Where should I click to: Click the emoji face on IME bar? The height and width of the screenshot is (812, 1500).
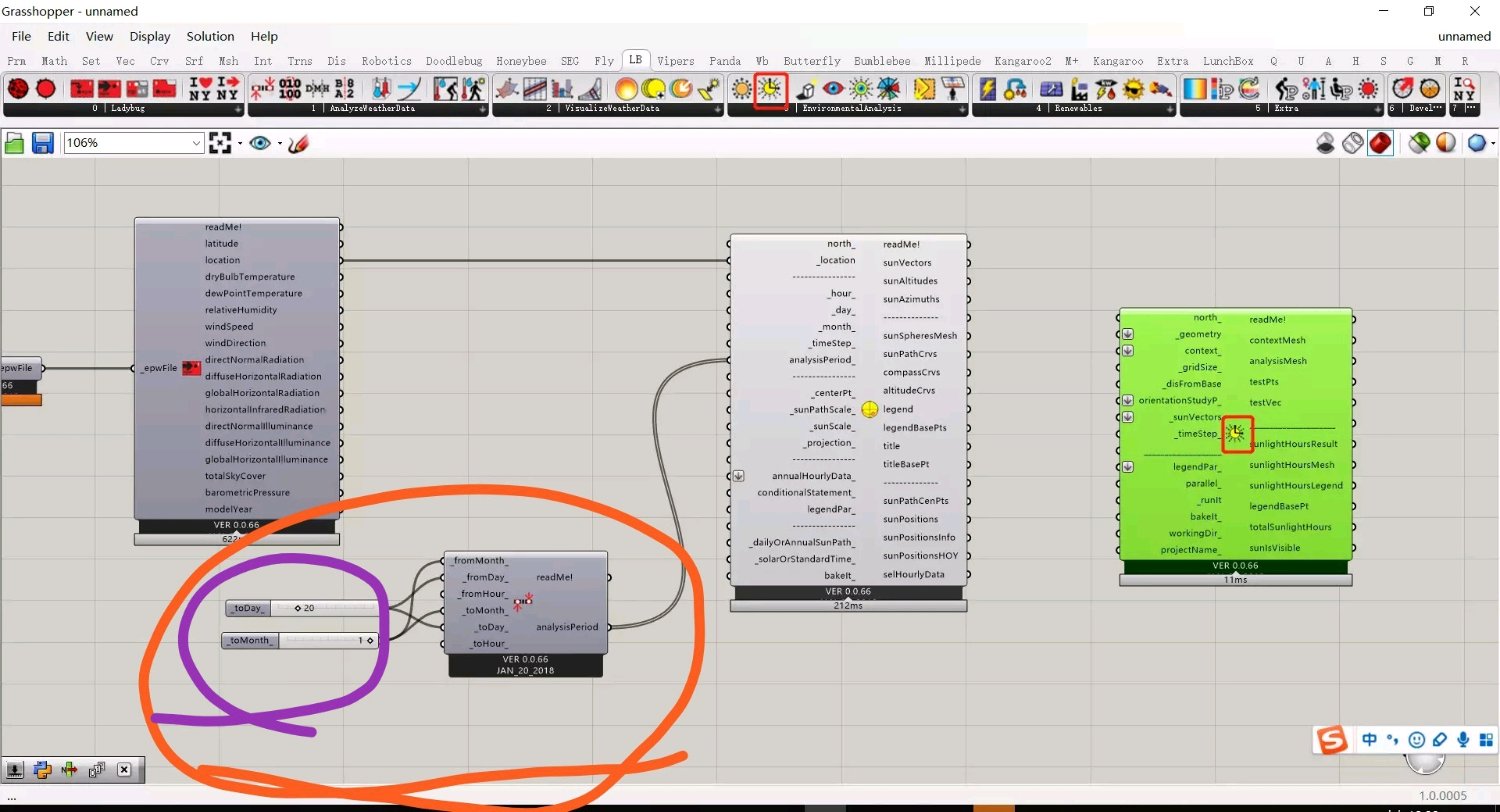point(1416,740)
